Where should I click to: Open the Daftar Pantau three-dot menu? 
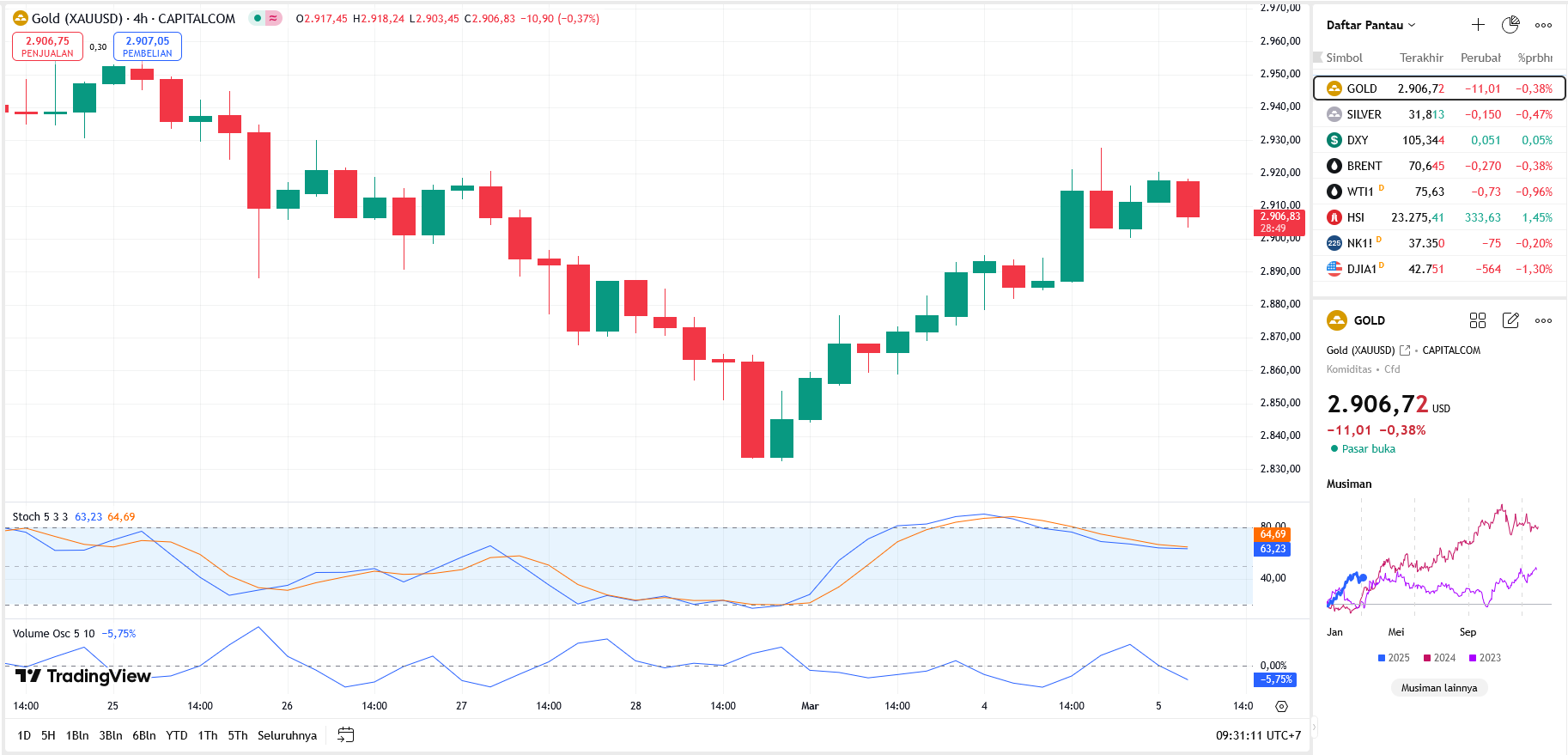point(1543,25)
